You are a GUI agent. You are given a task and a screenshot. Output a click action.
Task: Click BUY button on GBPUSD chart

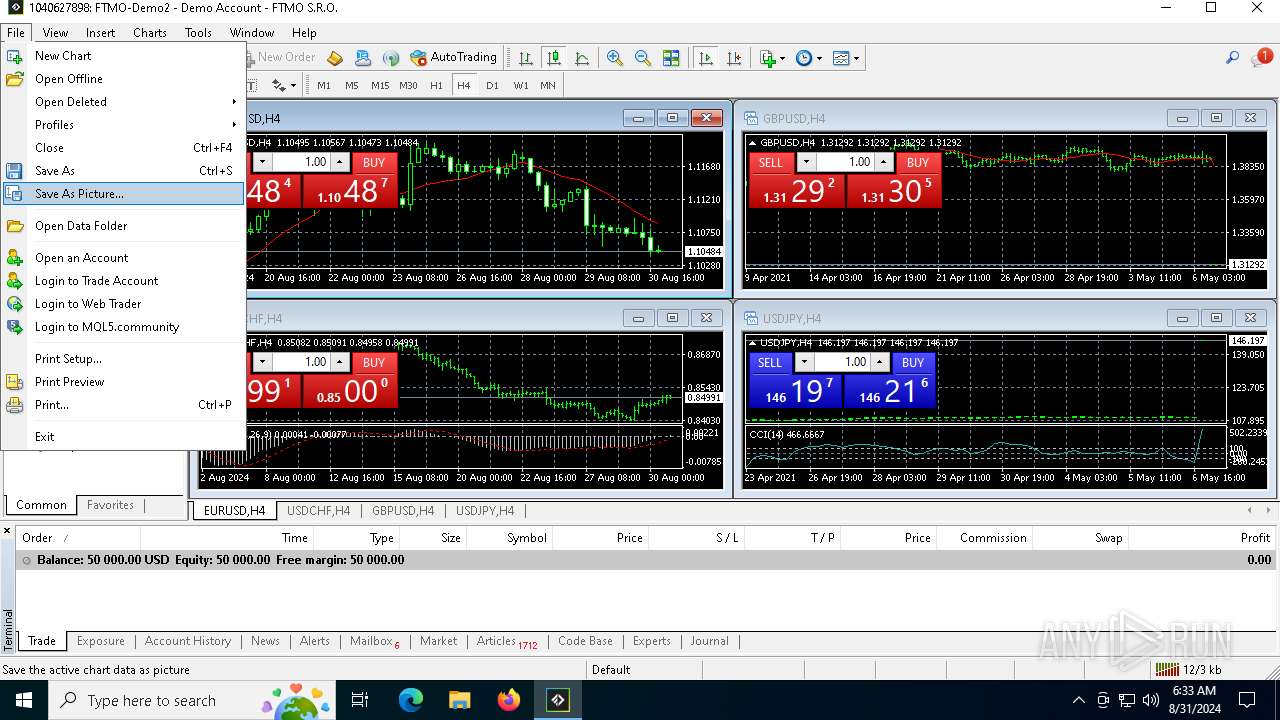pos(918,162)
